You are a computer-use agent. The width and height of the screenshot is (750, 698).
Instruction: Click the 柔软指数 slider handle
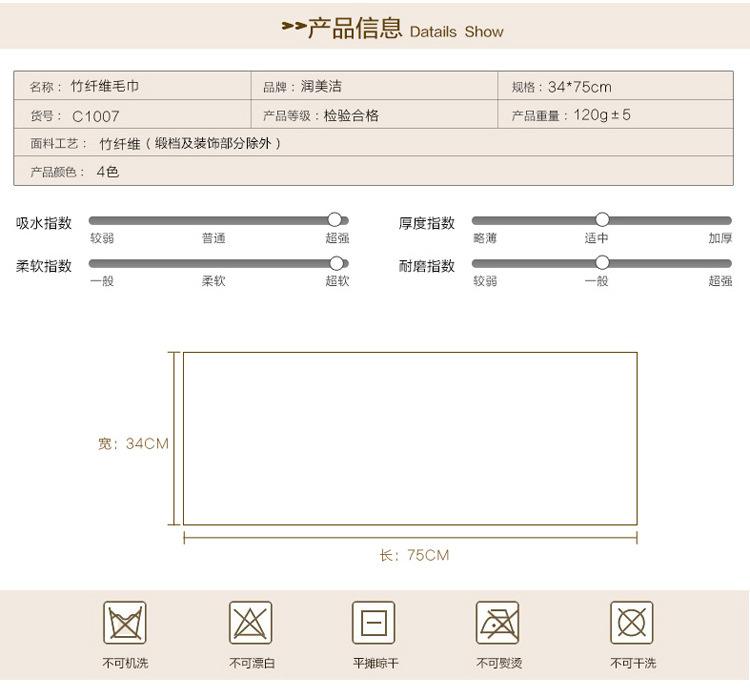point(337,263)
